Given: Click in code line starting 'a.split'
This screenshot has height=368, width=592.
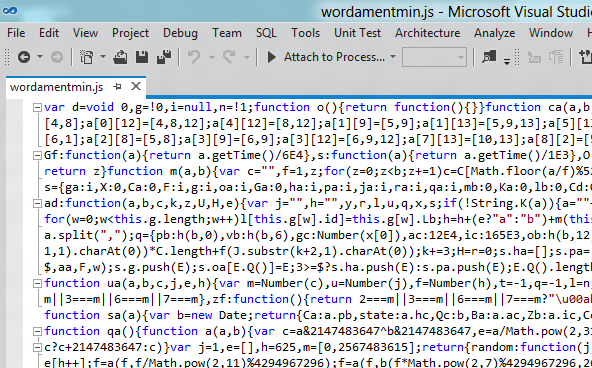Looking at the screenshot, I should point(318,236).
